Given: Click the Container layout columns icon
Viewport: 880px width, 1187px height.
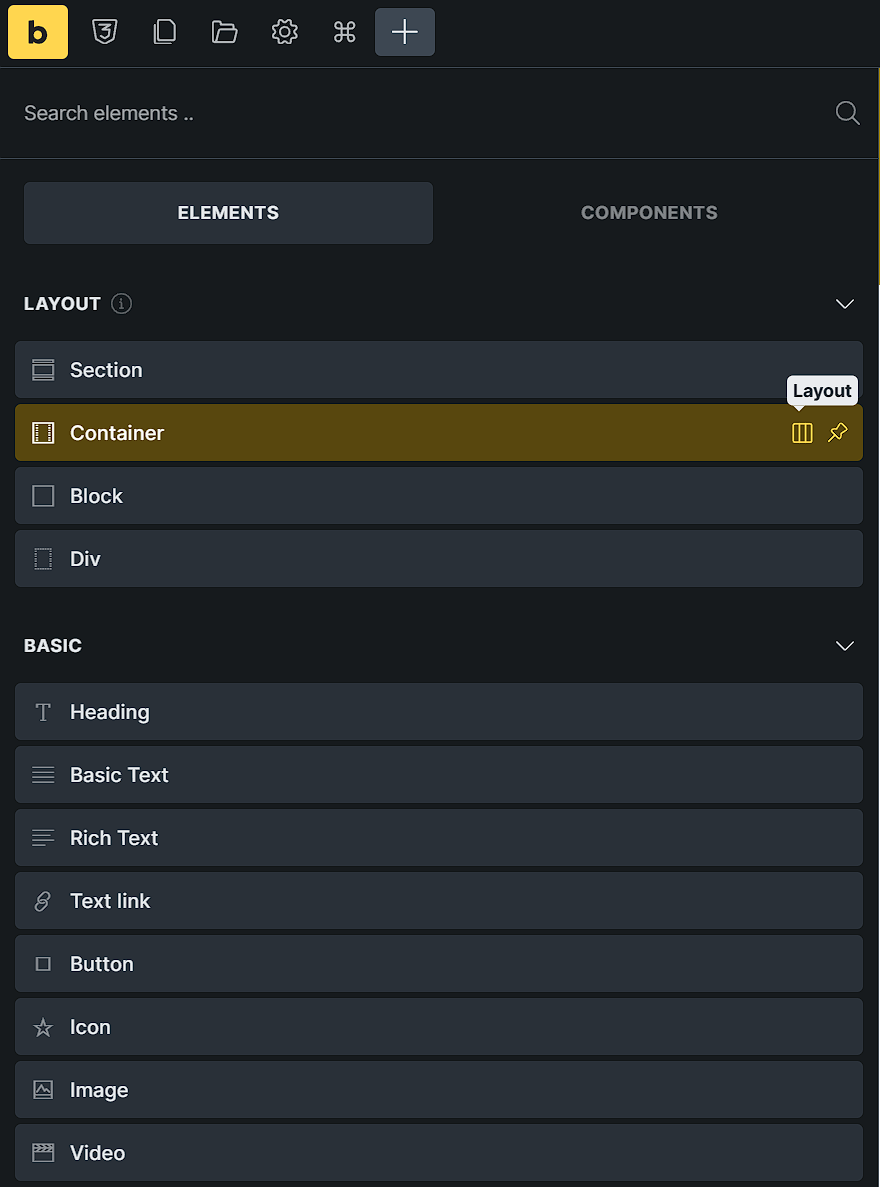Looking at the screenshot, I should pyautogui.click(x=802, y=433).
